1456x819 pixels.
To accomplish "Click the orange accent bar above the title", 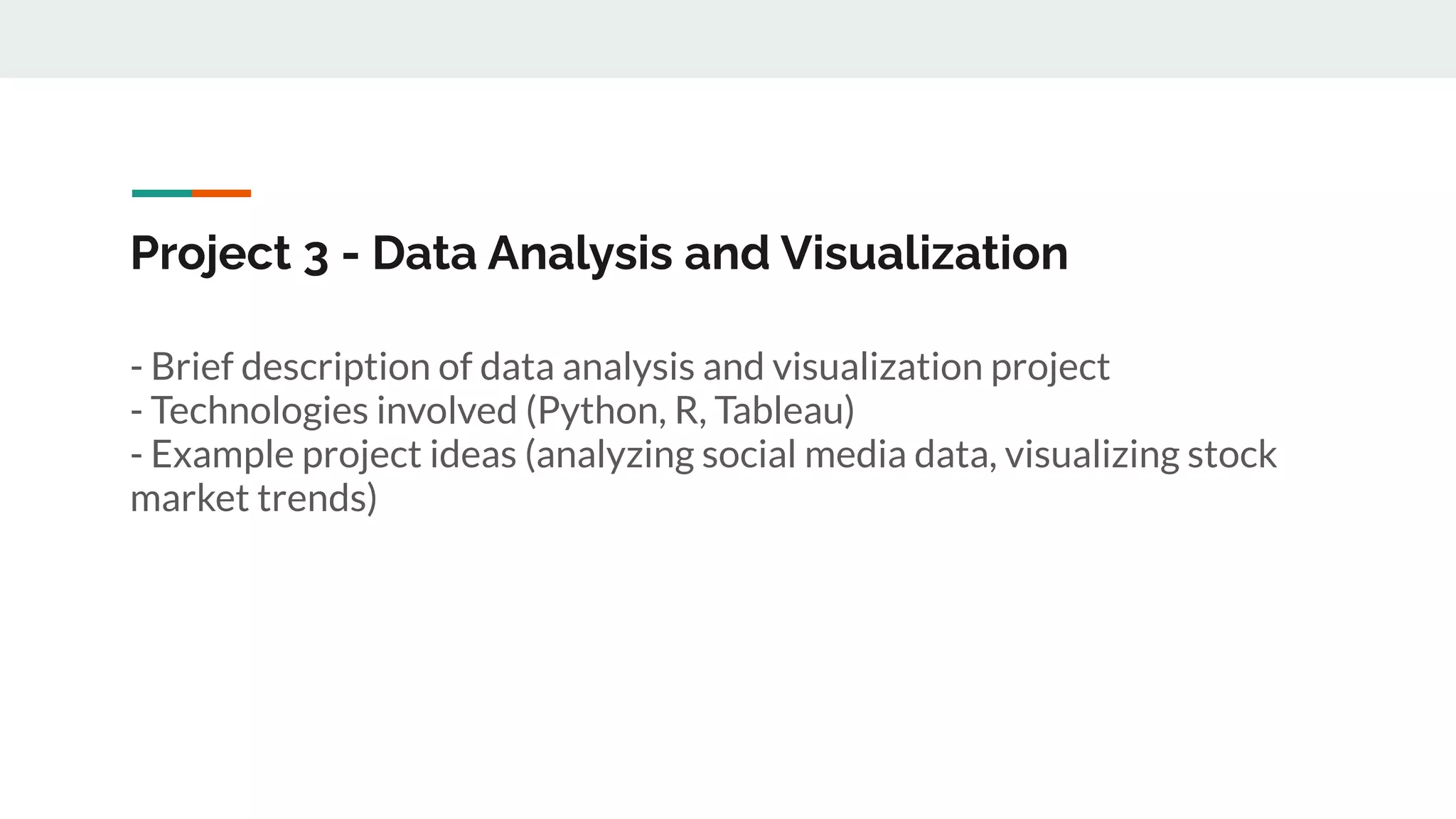I will 221,193.
